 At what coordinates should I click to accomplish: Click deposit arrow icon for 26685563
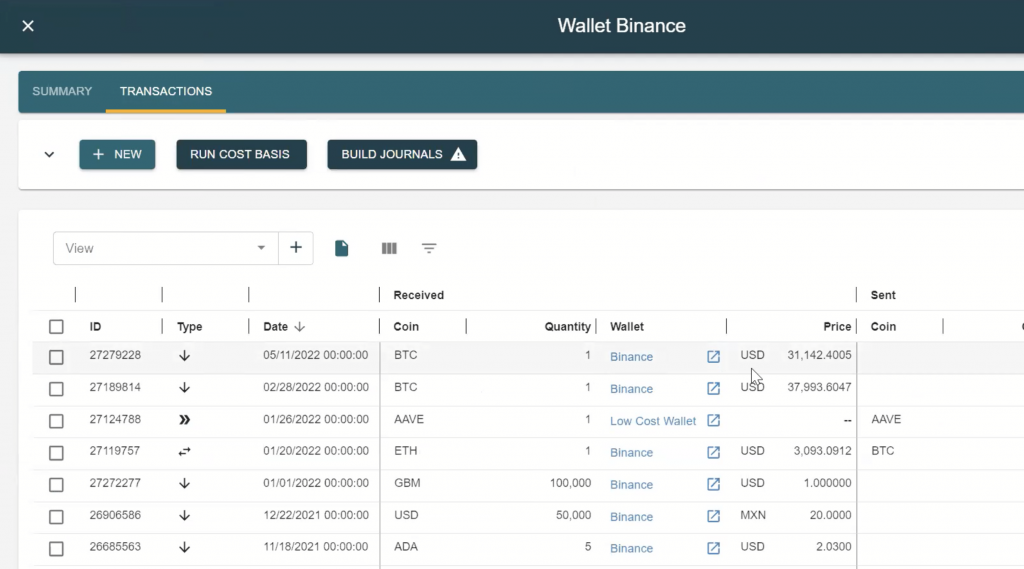(185, 547)
